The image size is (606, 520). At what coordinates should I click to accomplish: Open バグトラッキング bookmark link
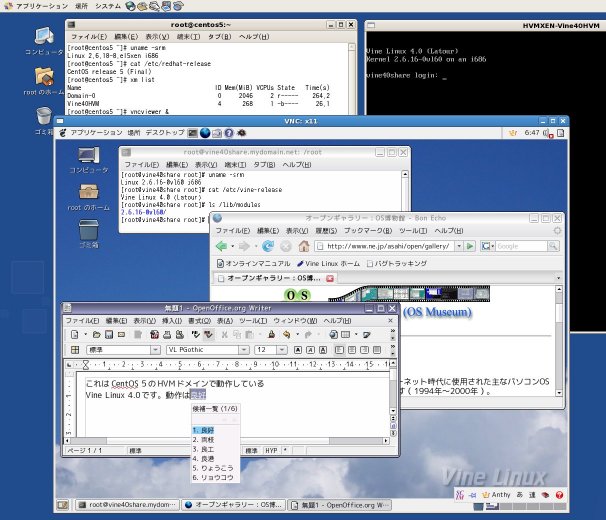(397, 263)
